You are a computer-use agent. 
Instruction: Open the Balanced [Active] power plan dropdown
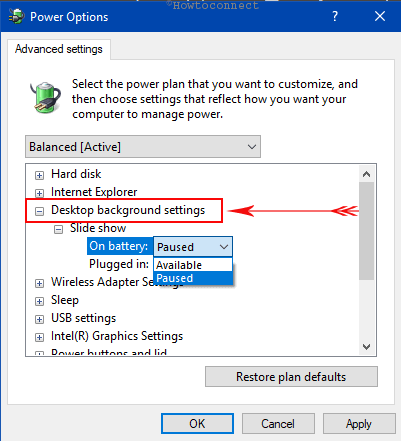pyautogui.click(x=143, y=147)
